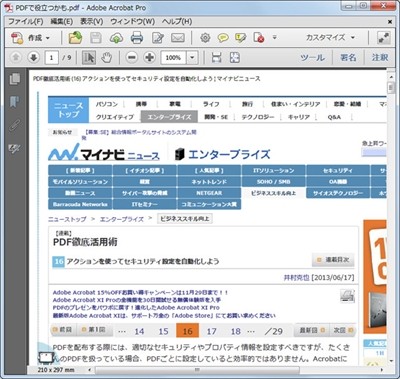Click the ITソリューション navigation button
400x379 pixels.
273,170
